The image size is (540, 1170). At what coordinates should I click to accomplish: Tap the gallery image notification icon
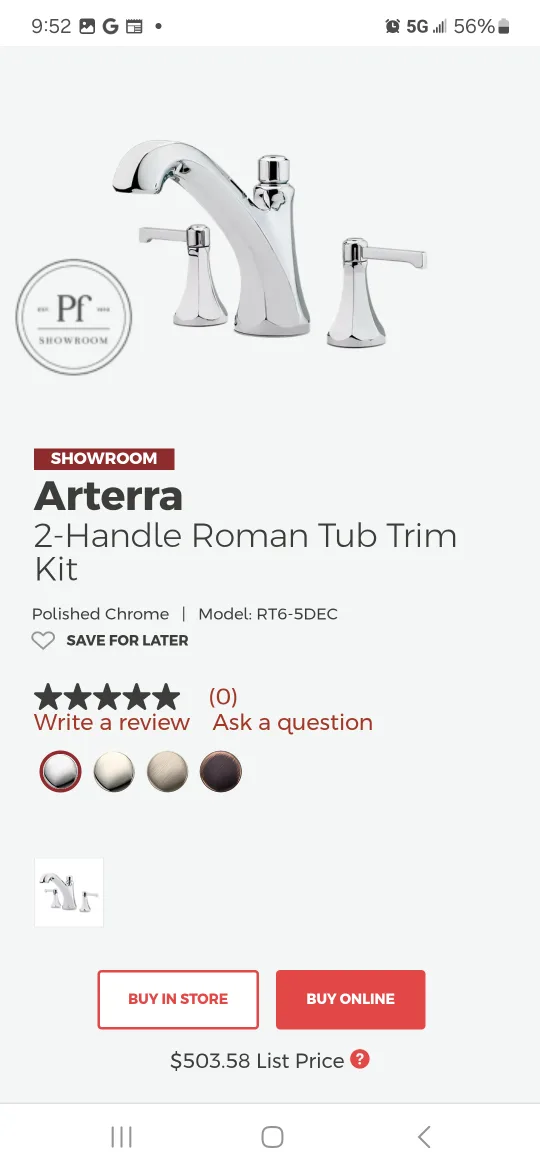(x=87, y=27)
